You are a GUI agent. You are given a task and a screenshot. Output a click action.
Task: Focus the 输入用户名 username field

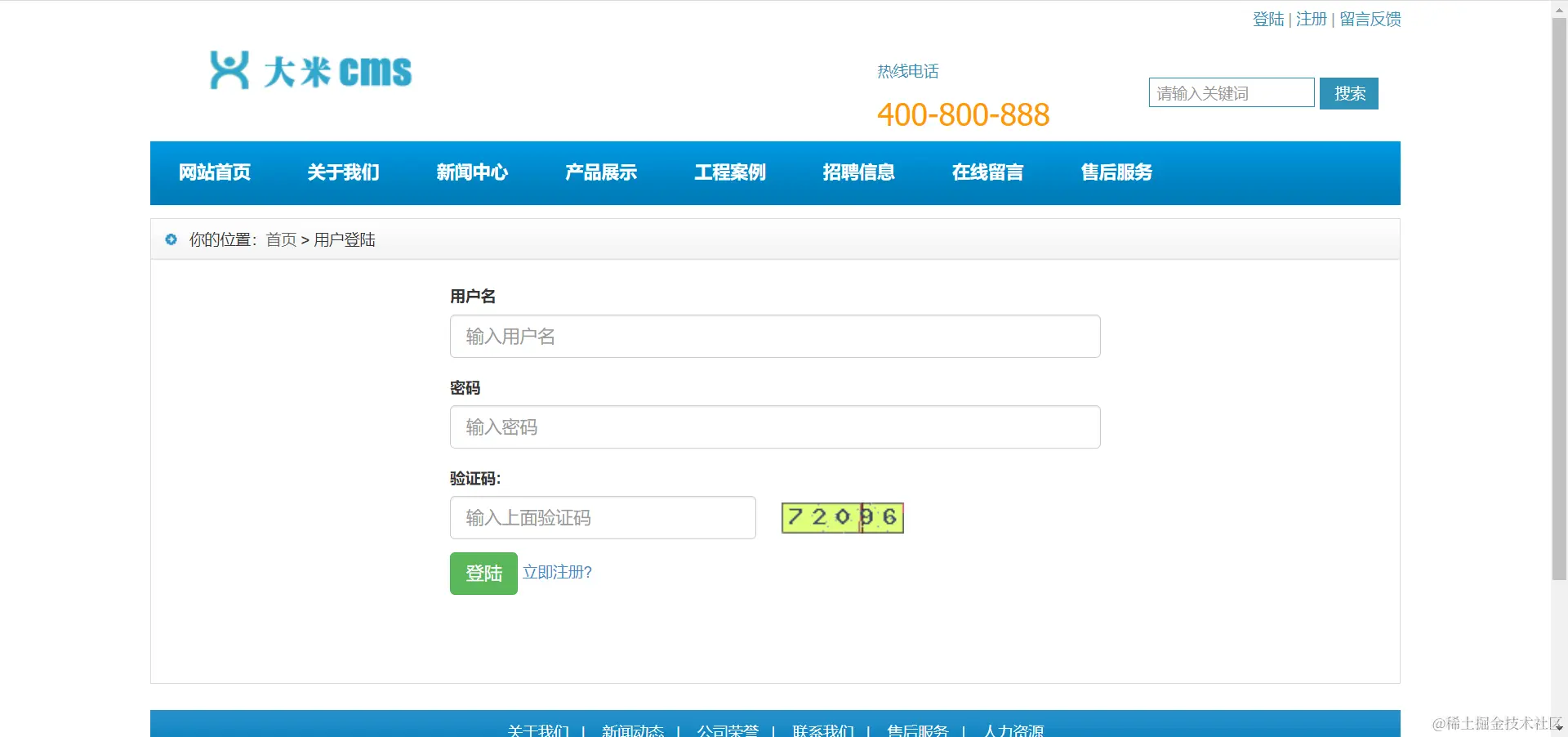[775, 336]
